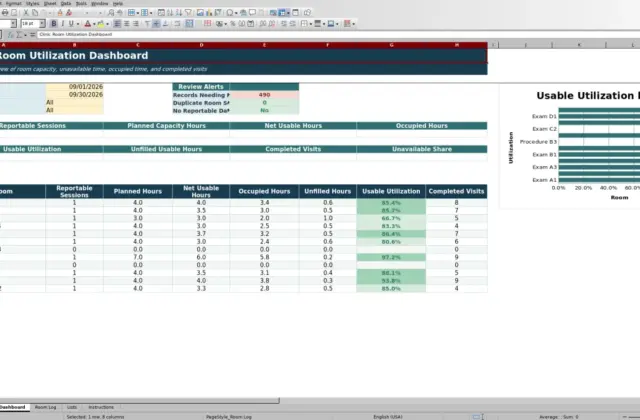Viewport: 640px width, 420px height.
Task: Add a decimal place
Action: click(x=262, y=24)
